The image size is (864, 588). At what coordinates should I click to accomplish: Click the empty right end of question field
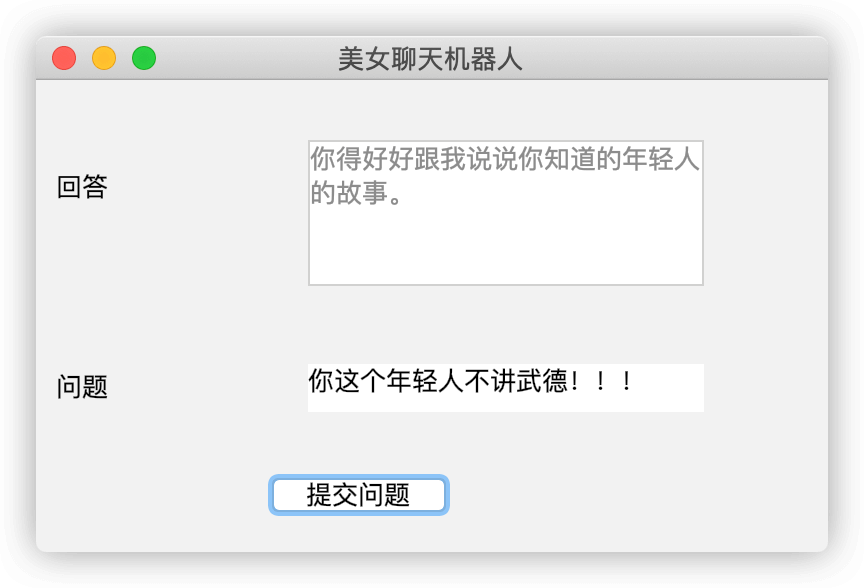pyautogui.click(x=669, y=387)
